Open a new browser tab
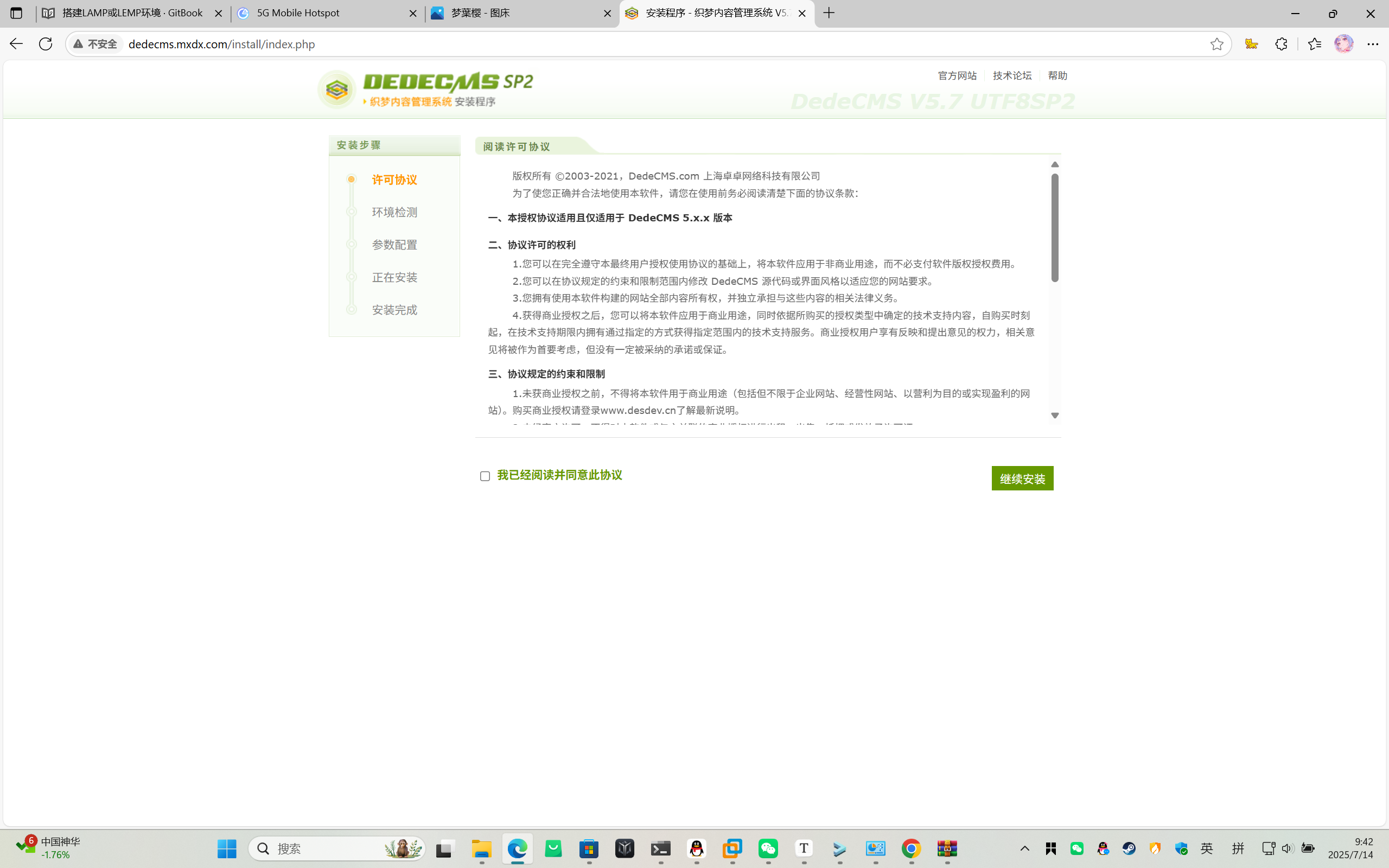Screen dimensions: 1389x868 829,13
